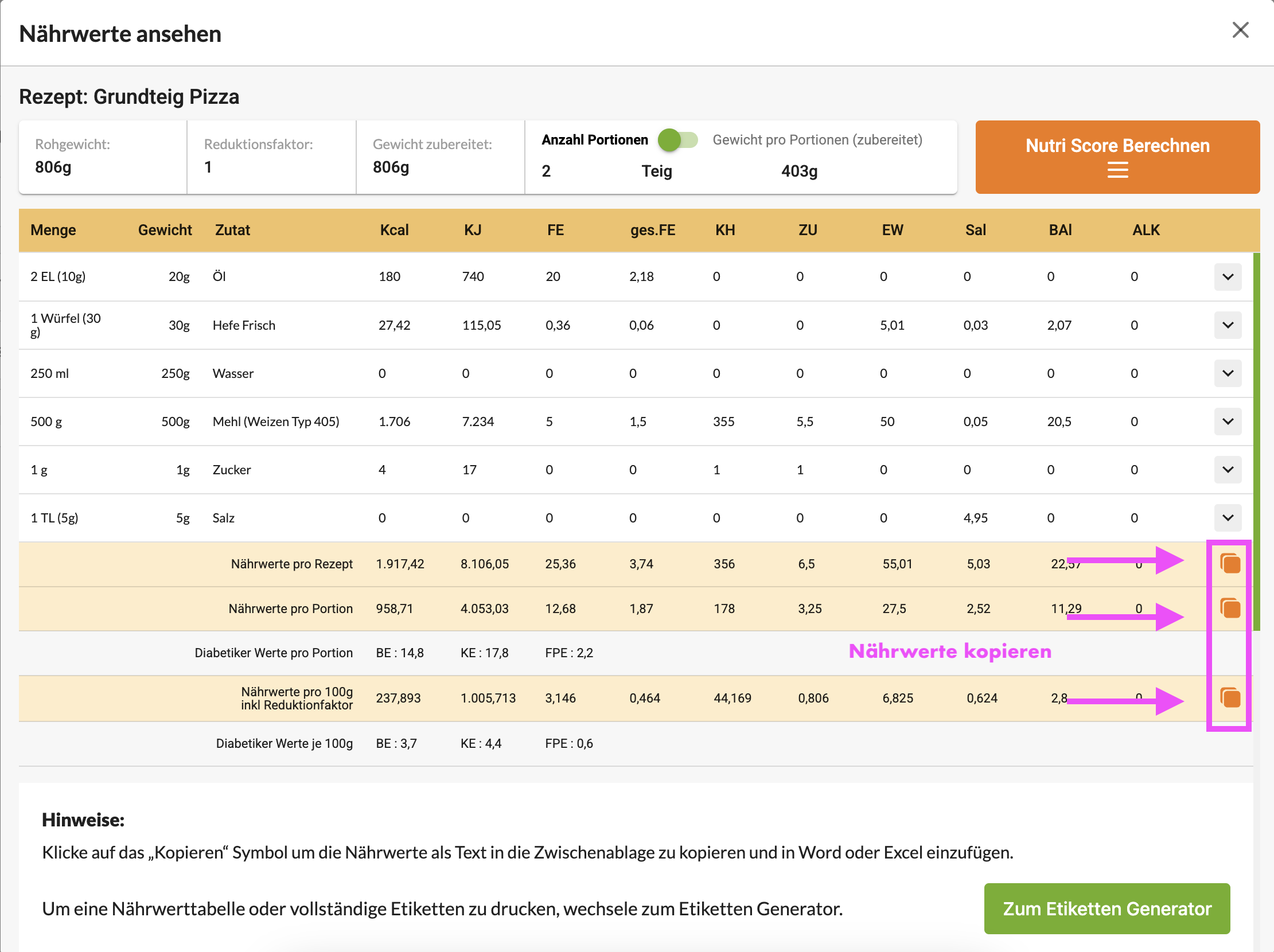Screen dimensions: 1274x952
Task: Click the number of portions value 2
Action: click(x=546, y=171)
